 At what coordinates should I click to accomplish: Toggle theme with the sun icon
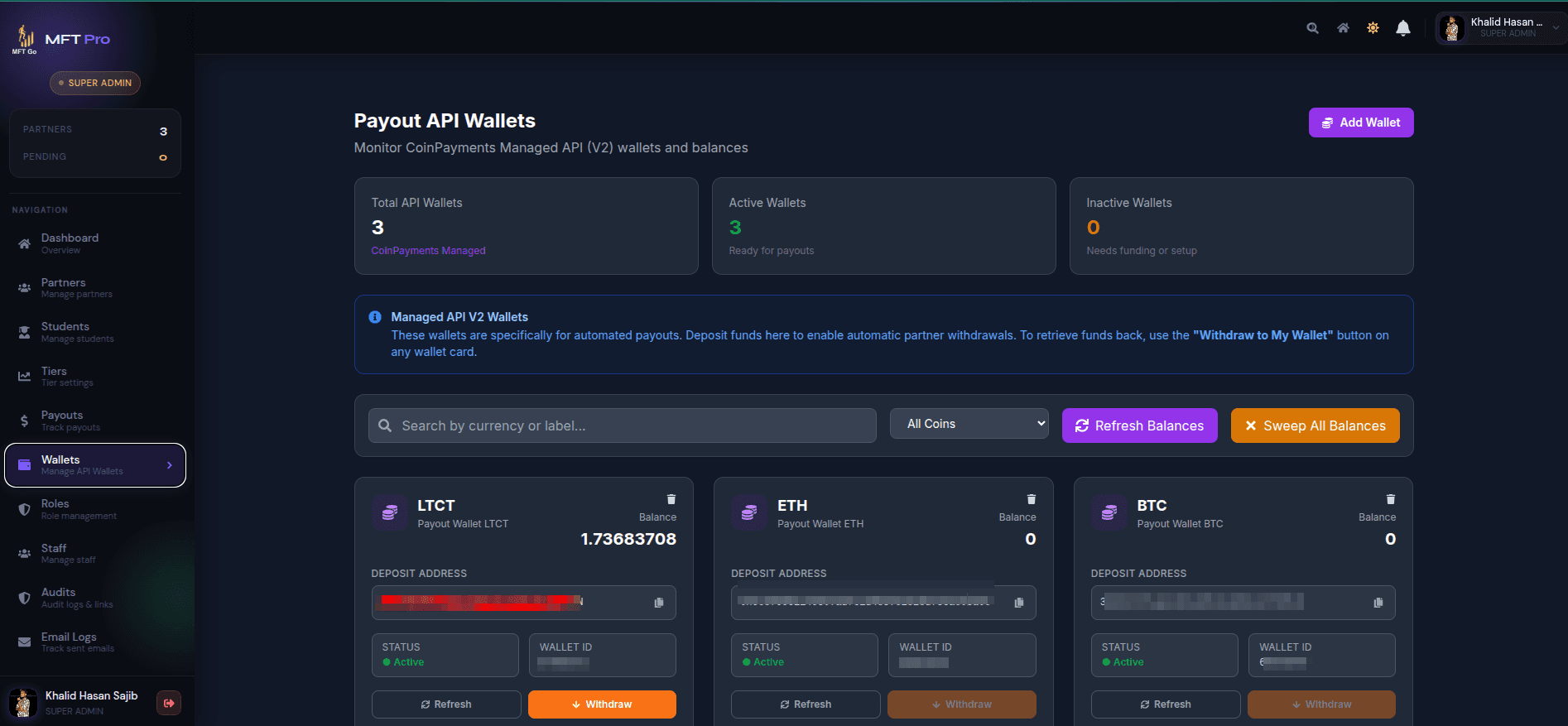tap(1373, 28)
